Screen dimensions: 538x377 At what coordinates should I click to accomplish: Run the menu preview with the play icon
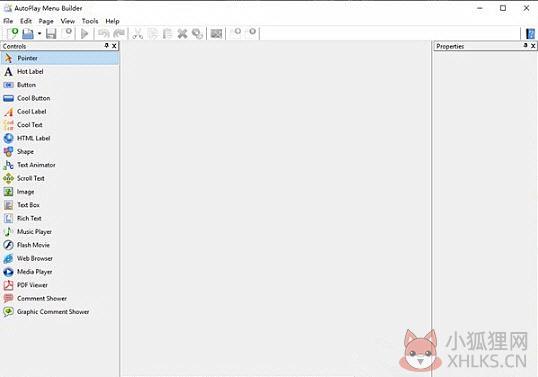[x=84, y=34]
